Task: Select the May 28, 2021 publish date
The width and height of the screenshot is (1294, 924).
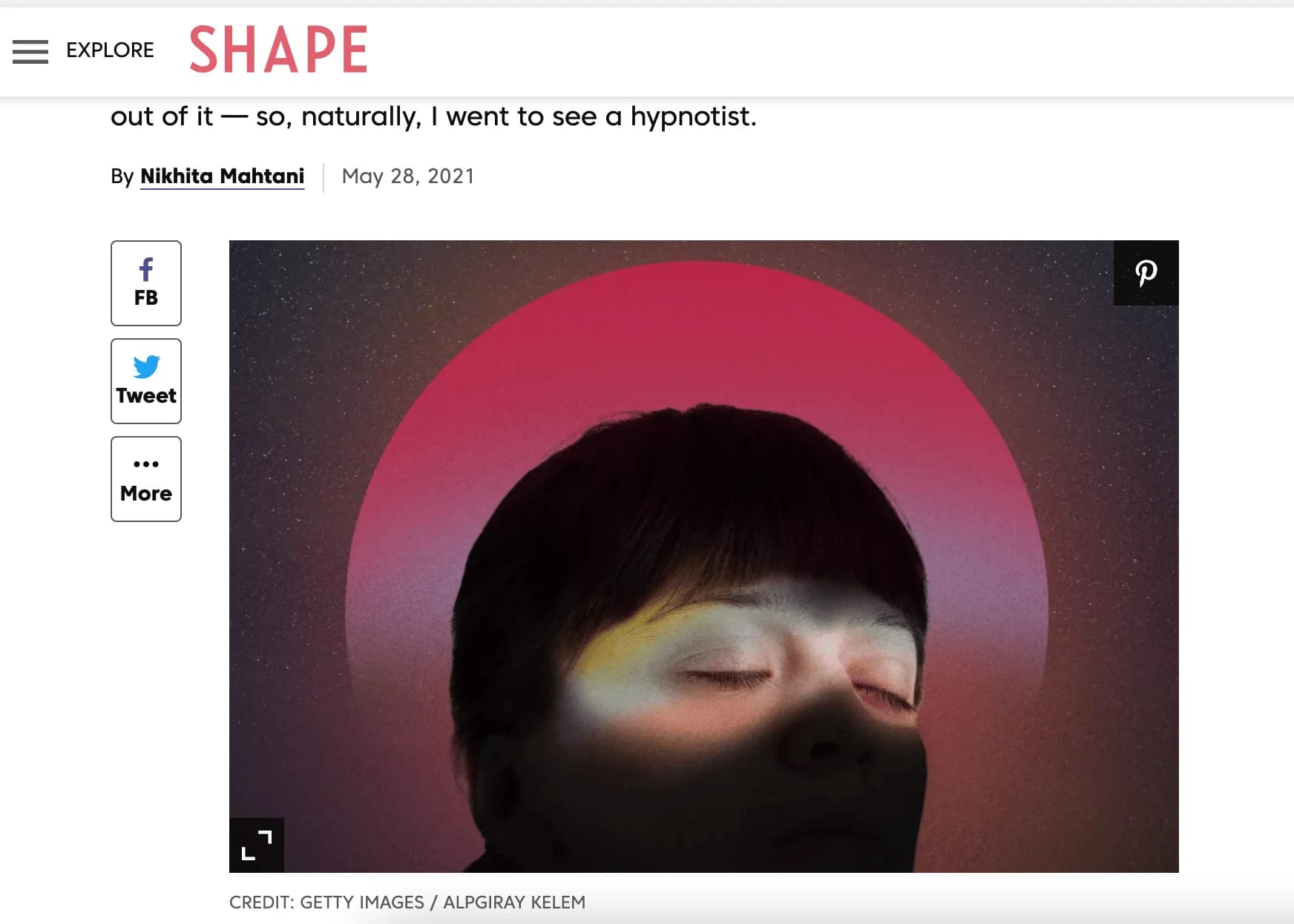Action: [x=408, y=176]
